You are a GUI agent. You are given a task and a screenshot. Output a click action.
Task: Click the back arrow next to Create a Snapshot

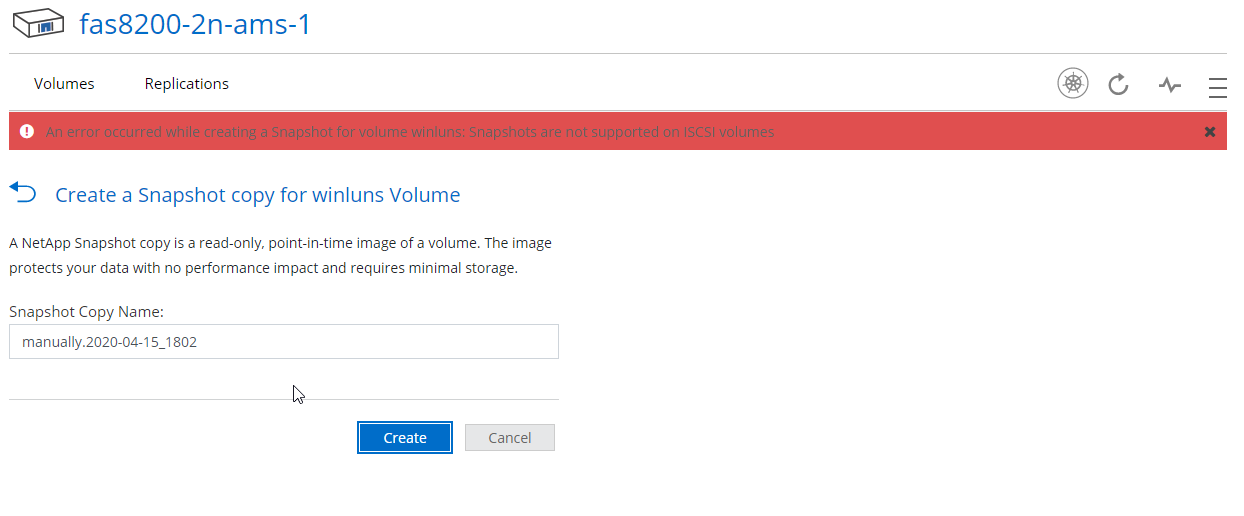coord(23,192)
